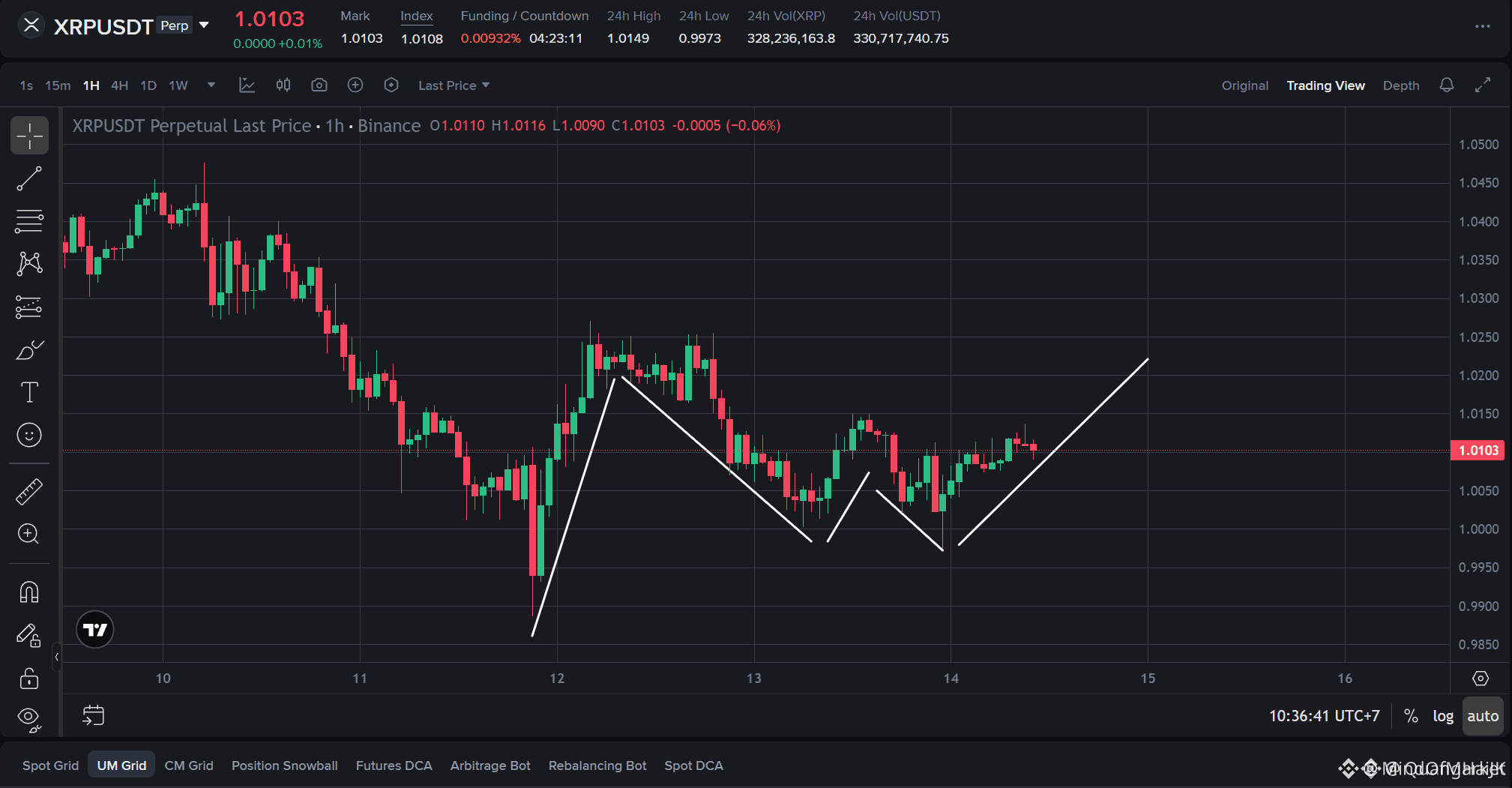Expand the XRPUSDT symbol selector dropdown
1512x788 pixels.
point(204,25)
